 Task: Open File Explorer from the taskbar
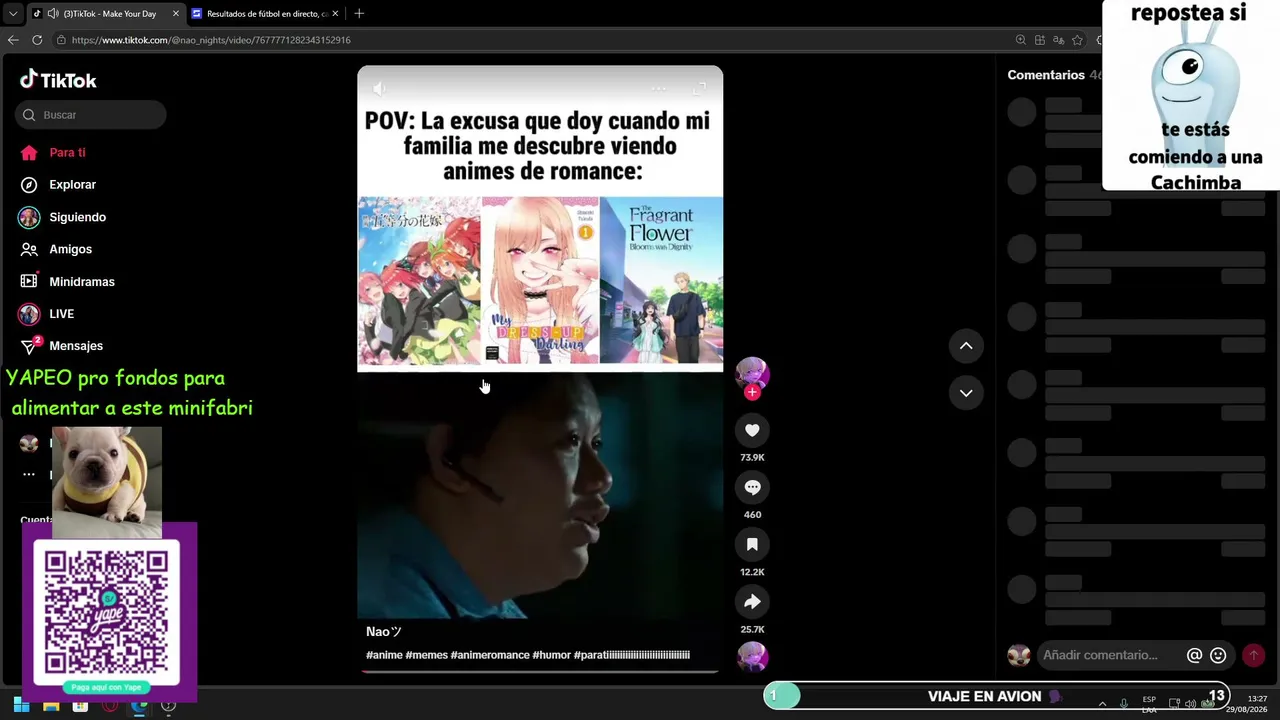[x=51, y=706]
